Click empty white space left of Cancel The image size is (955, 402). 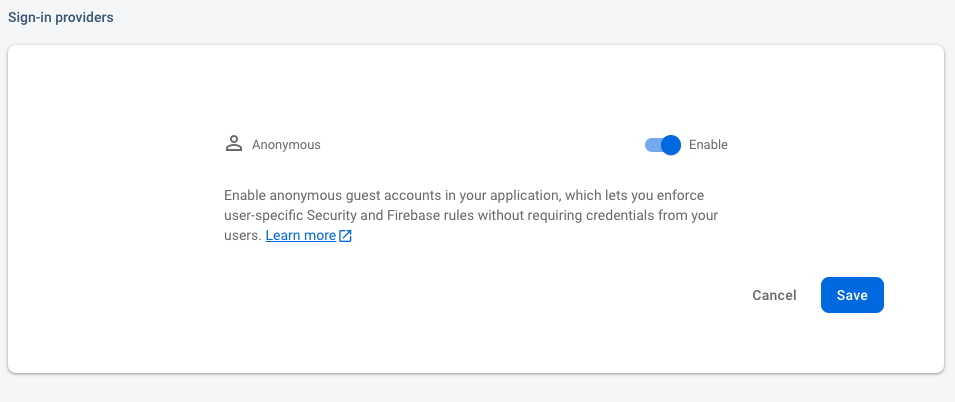click(500, 295)
